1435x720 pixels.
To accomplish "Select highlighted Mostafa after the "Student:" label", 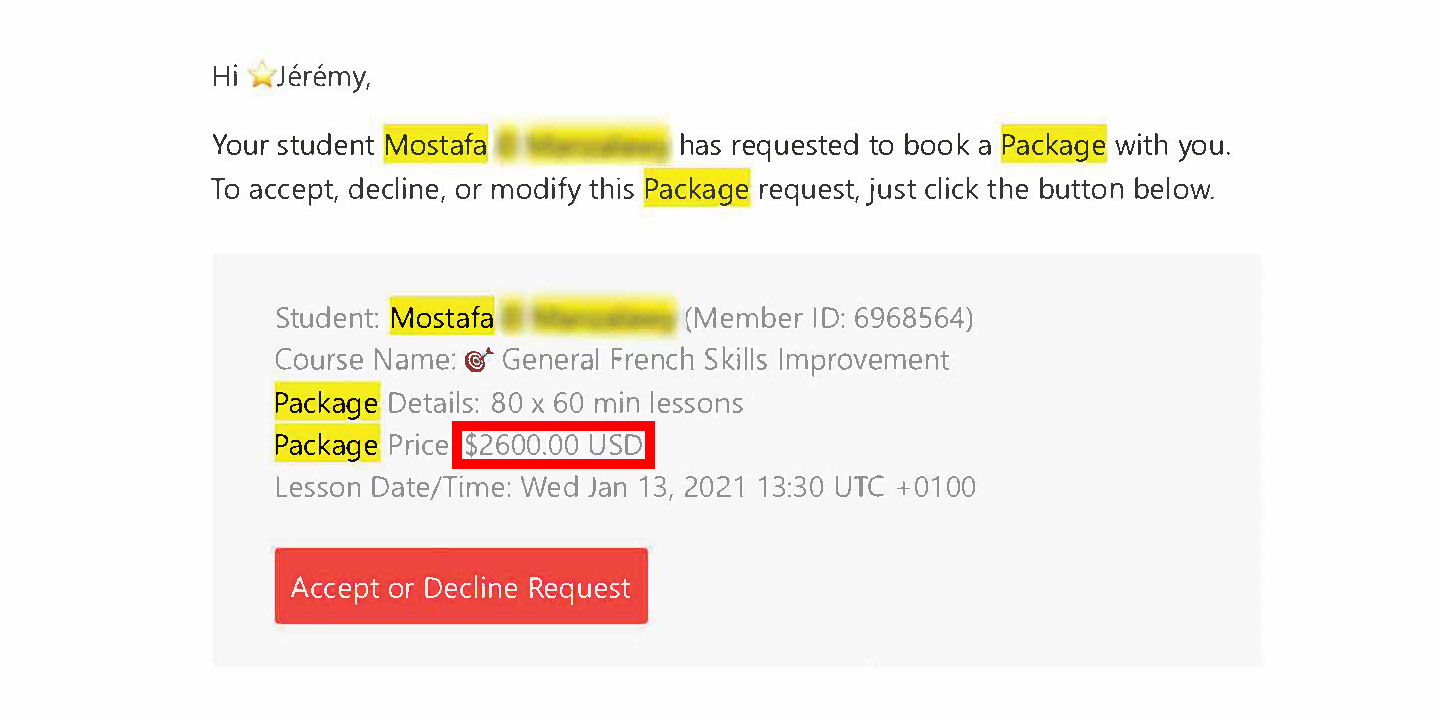I will [442, 318].
